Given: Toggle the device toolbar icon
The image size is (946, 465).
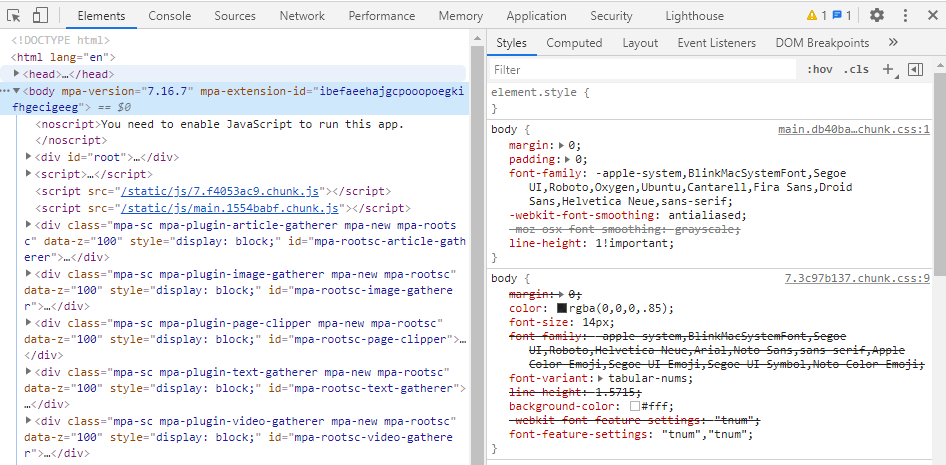Looking at the screenshot, I should point(40,16).
